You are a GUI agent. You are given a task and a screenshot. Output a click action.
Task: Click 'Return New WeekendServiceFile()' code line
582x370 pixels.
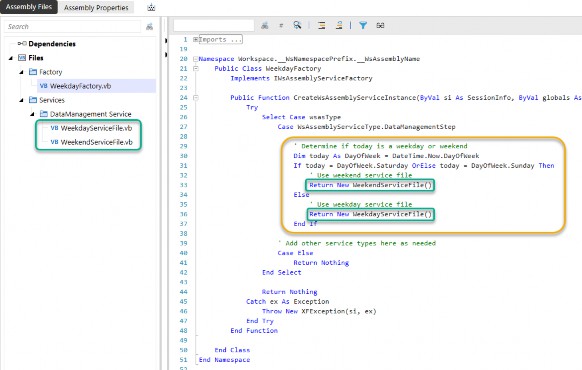click(370, 185)
